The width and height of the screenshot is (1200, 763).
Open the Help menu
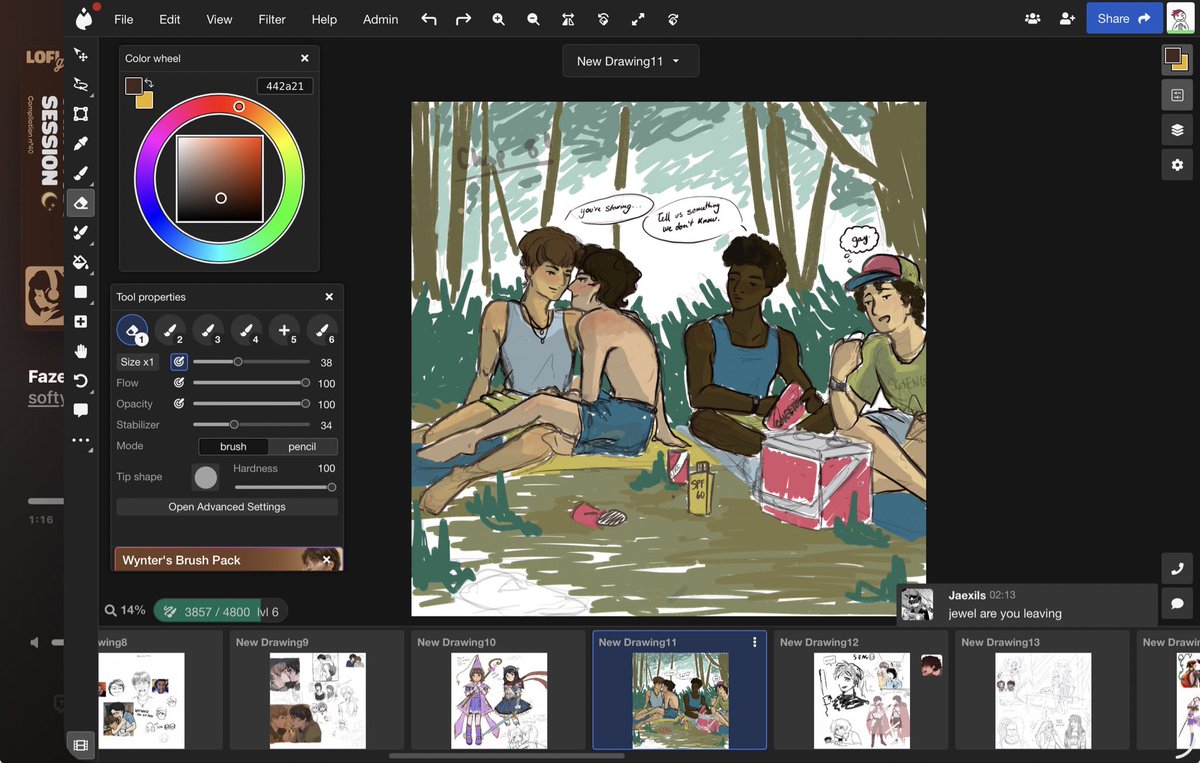pyautogui.click(x=324, y=19)
